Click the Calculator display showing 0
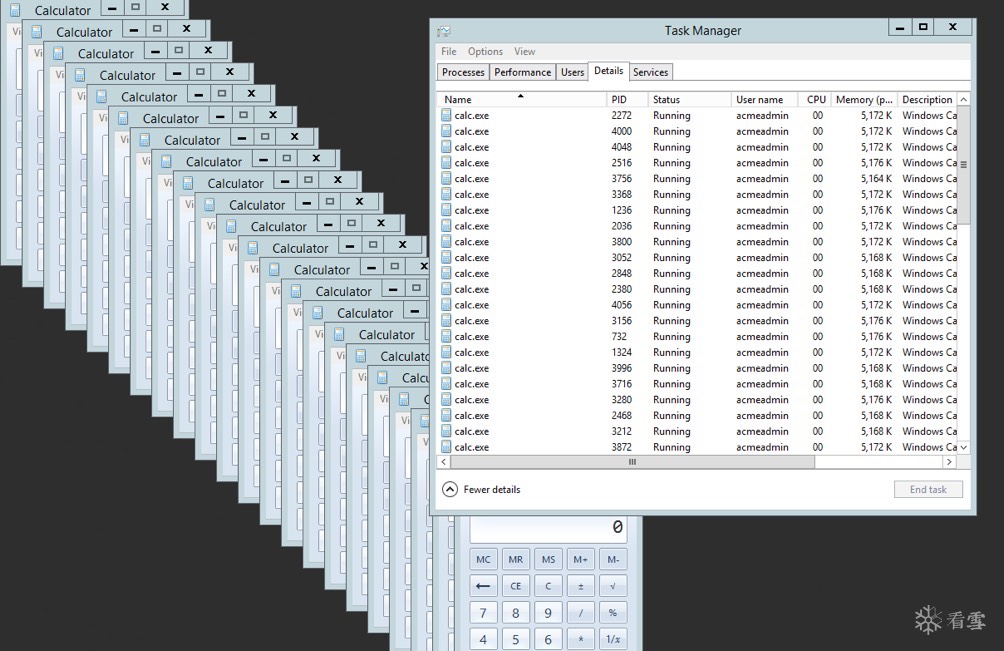The width and height of the screenshot is (1004, 651). pyautogui.click(x=548, y=528)
